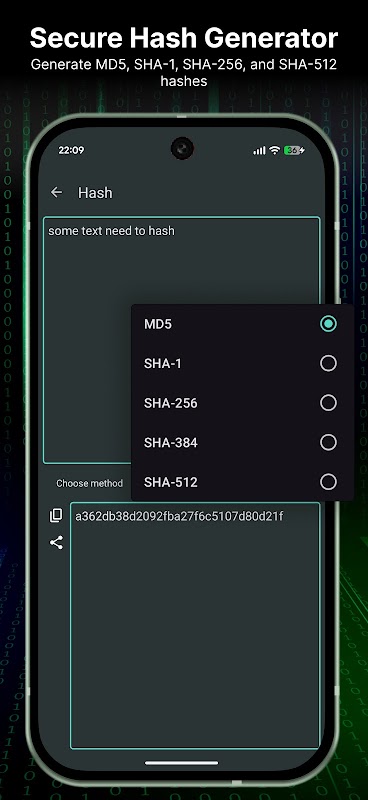Choose the SHA-256 menu entry label

click(170, 403)
